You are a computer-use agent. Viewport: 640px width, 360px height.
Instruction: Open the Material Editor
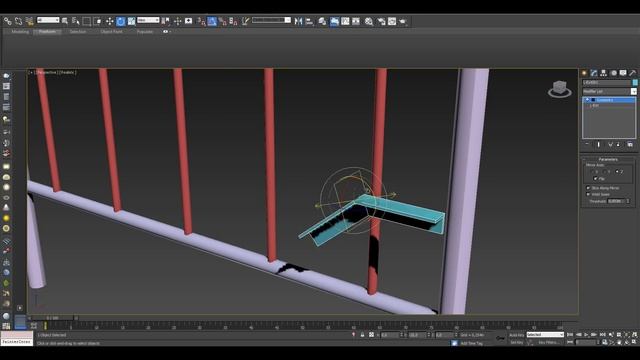point(369,21)
